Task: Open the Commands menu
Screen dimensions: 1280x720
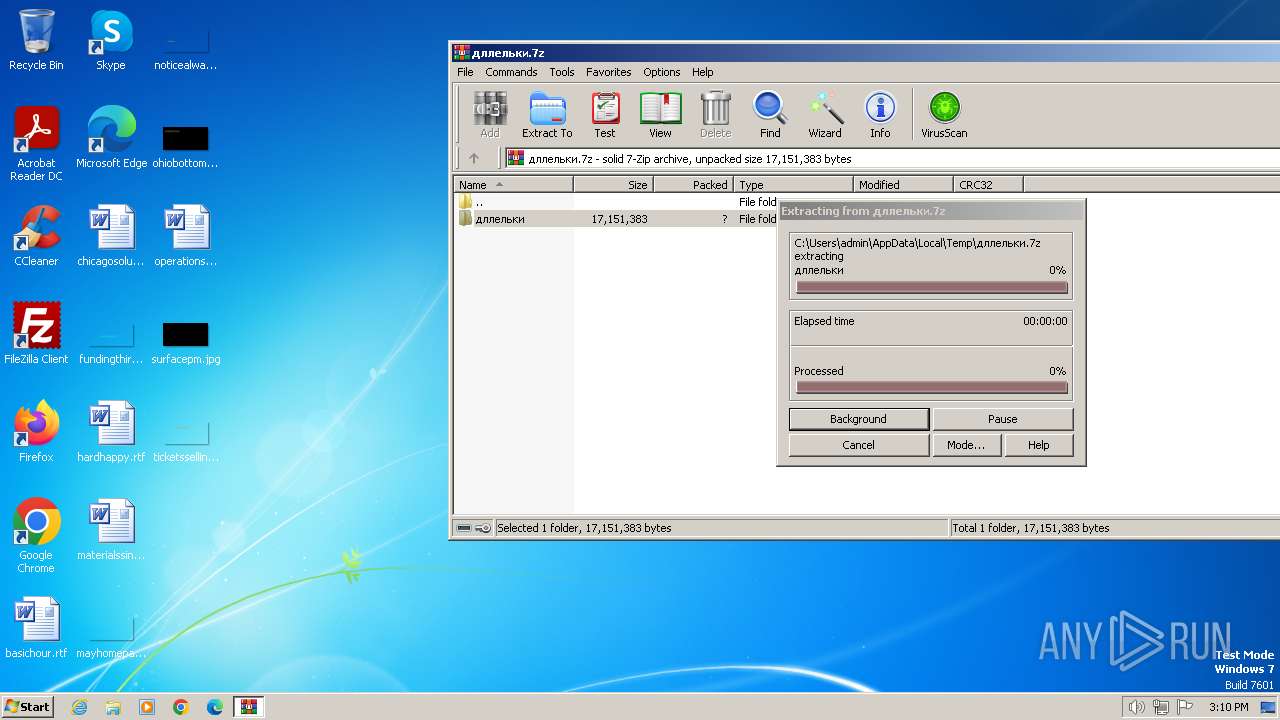Action: click(511, 72)
